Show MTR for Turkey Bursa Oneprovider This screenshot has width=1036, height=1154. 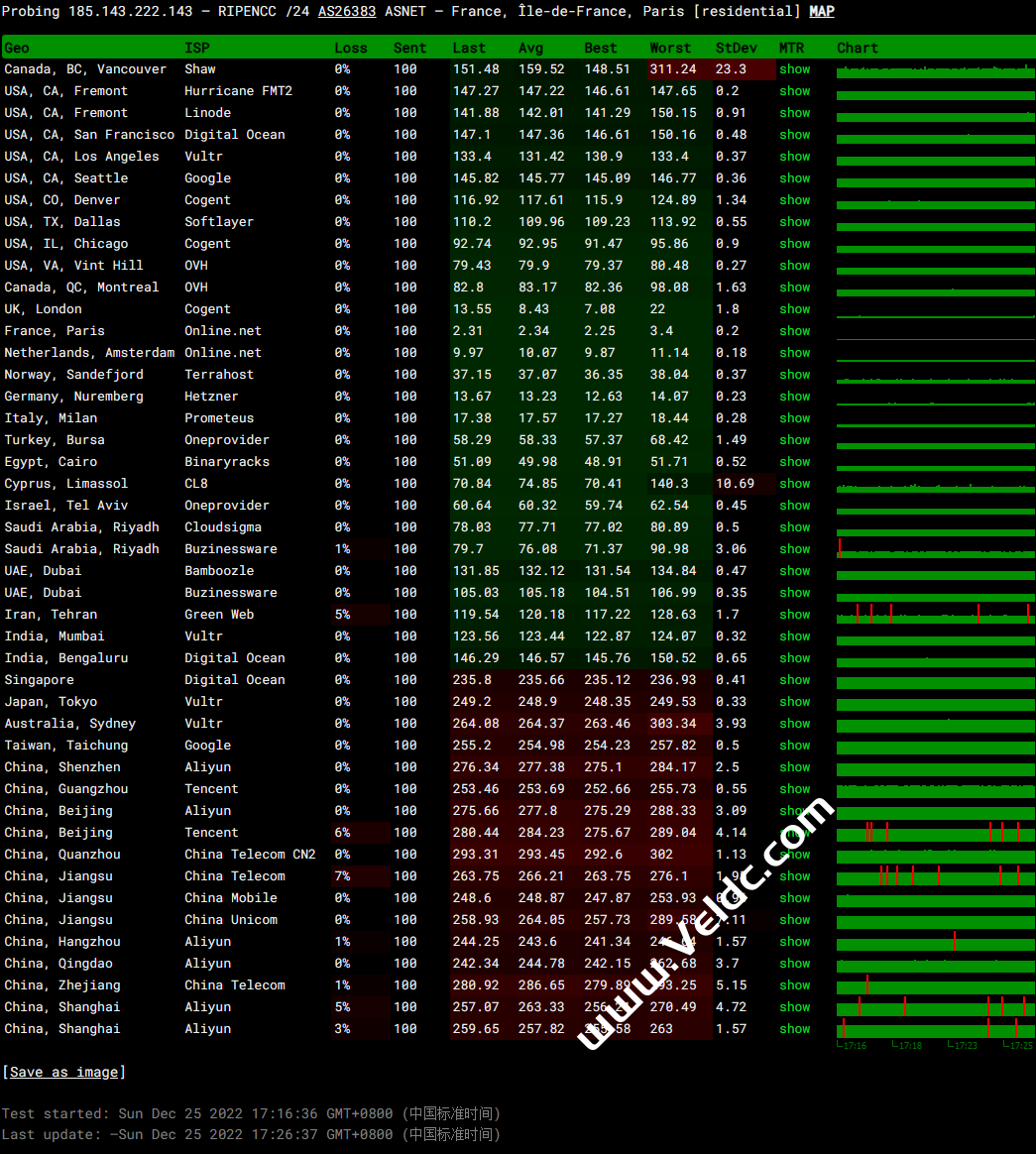pyautogui.click(x=795, y=440)
